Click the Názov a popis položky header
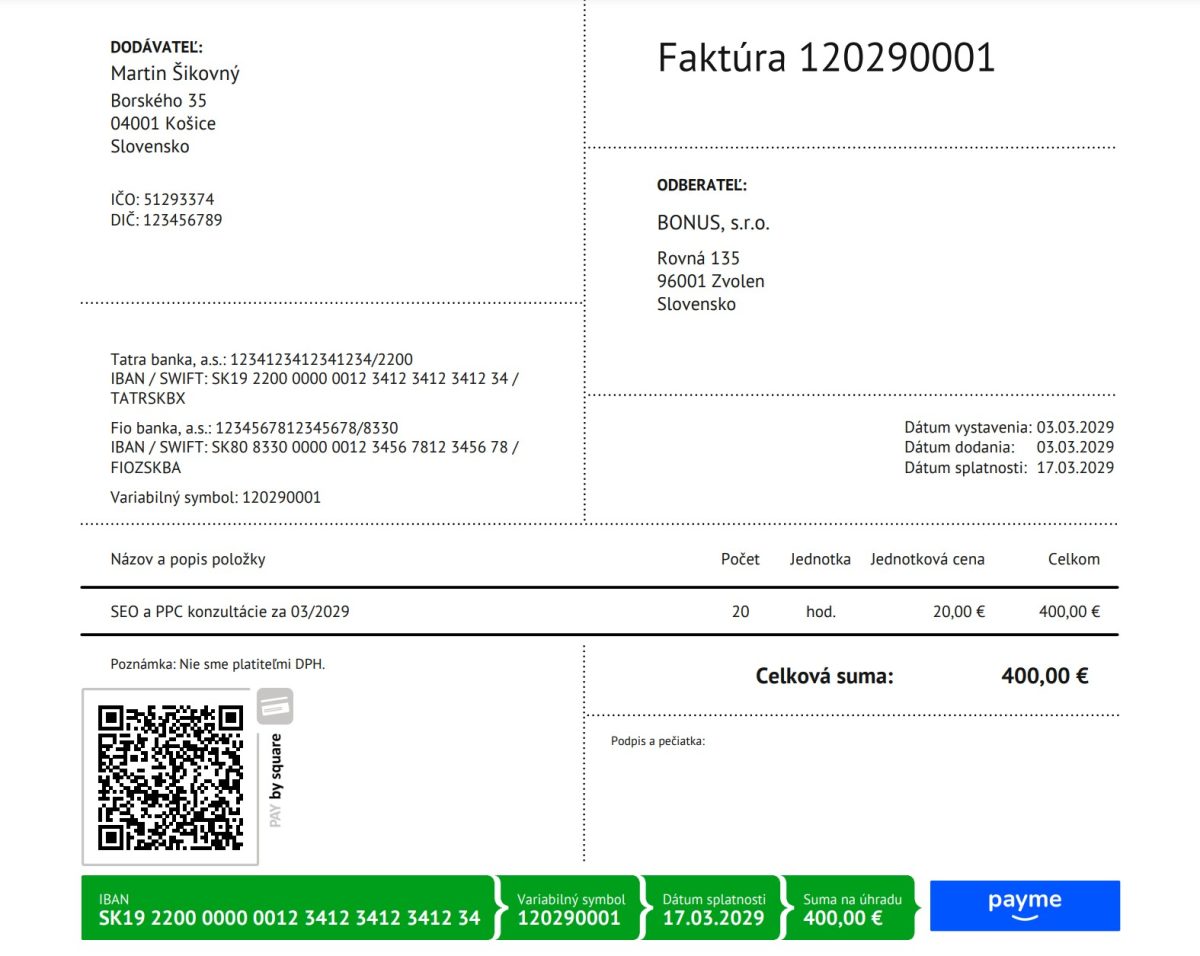This screenshot has width=1200, height=956. point(188,559)
